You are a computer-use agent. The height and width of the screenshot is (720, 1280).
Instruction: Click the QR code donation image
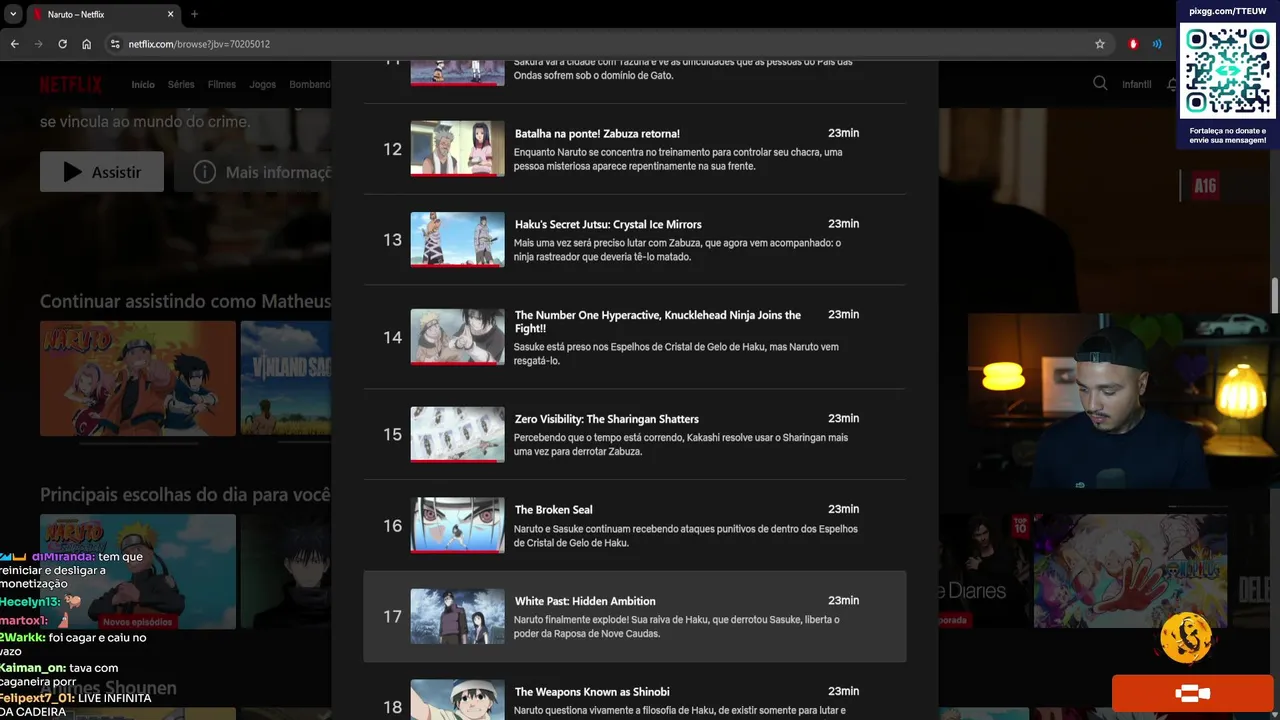pyautogui.click(x=1227, y=71)
